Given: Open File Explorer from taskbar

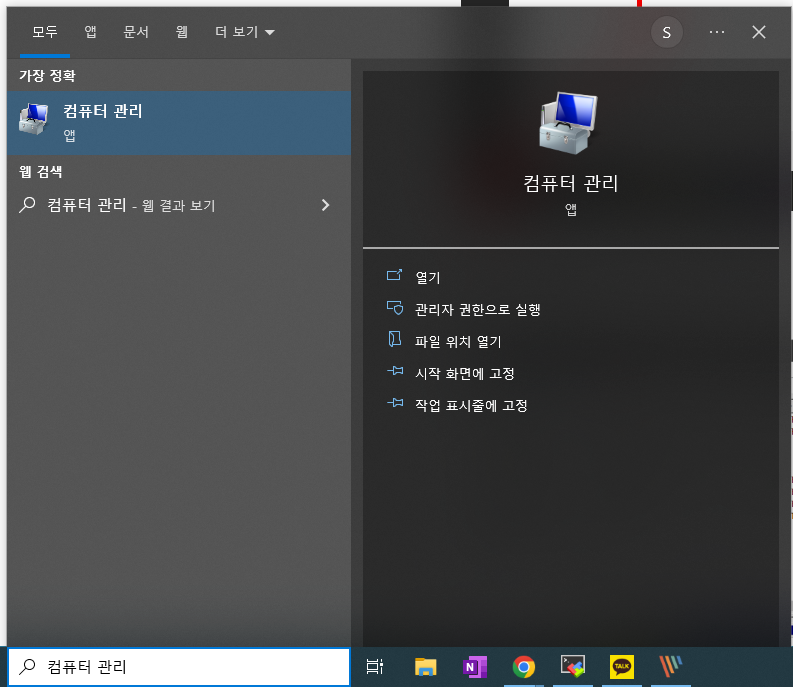Looking at the screenshot, I should [425, 667].
